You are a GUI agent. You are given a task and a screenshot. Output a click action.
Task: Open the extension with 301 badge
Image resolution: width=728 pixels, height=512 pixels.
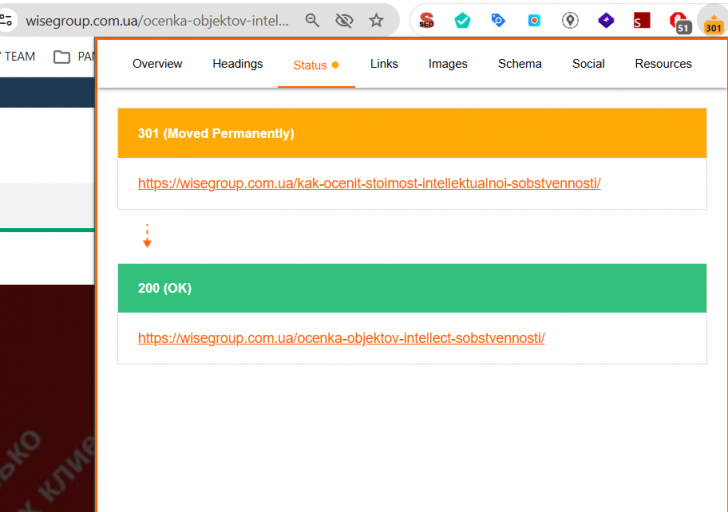(714, 23)
